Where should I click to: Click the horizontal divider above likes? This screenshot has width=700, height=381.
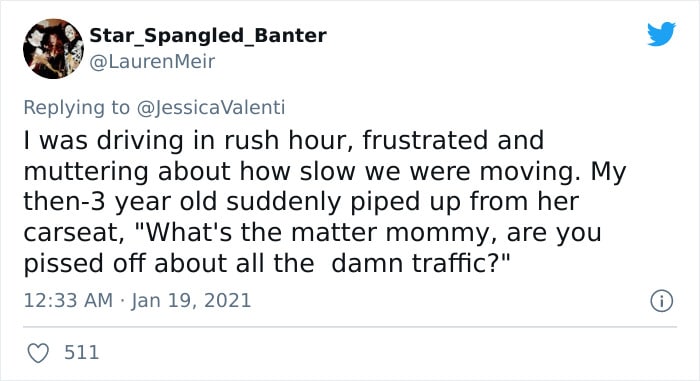coord(350,327)
